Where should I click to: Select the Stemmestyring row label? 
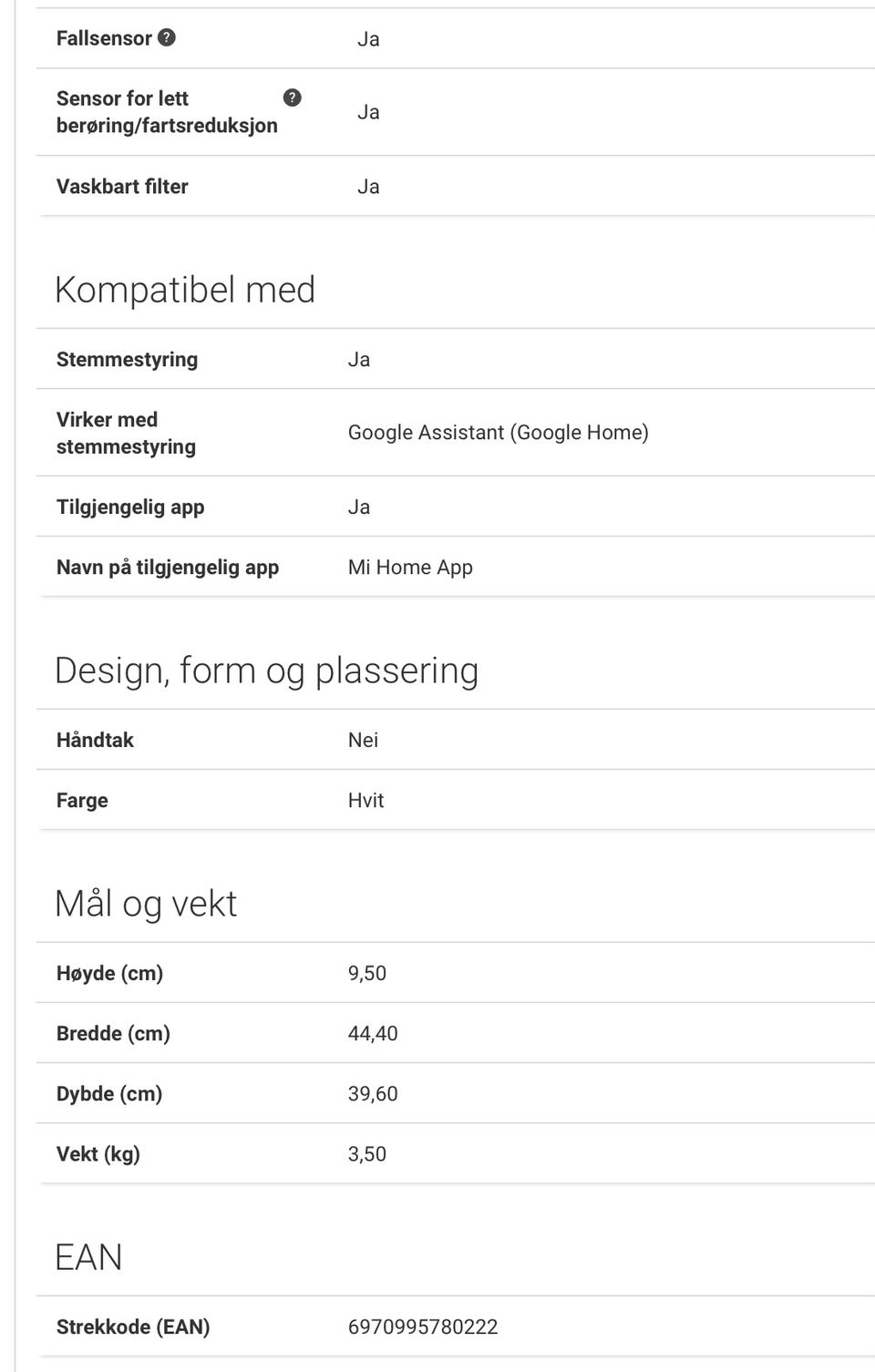(x=127, y=359)
